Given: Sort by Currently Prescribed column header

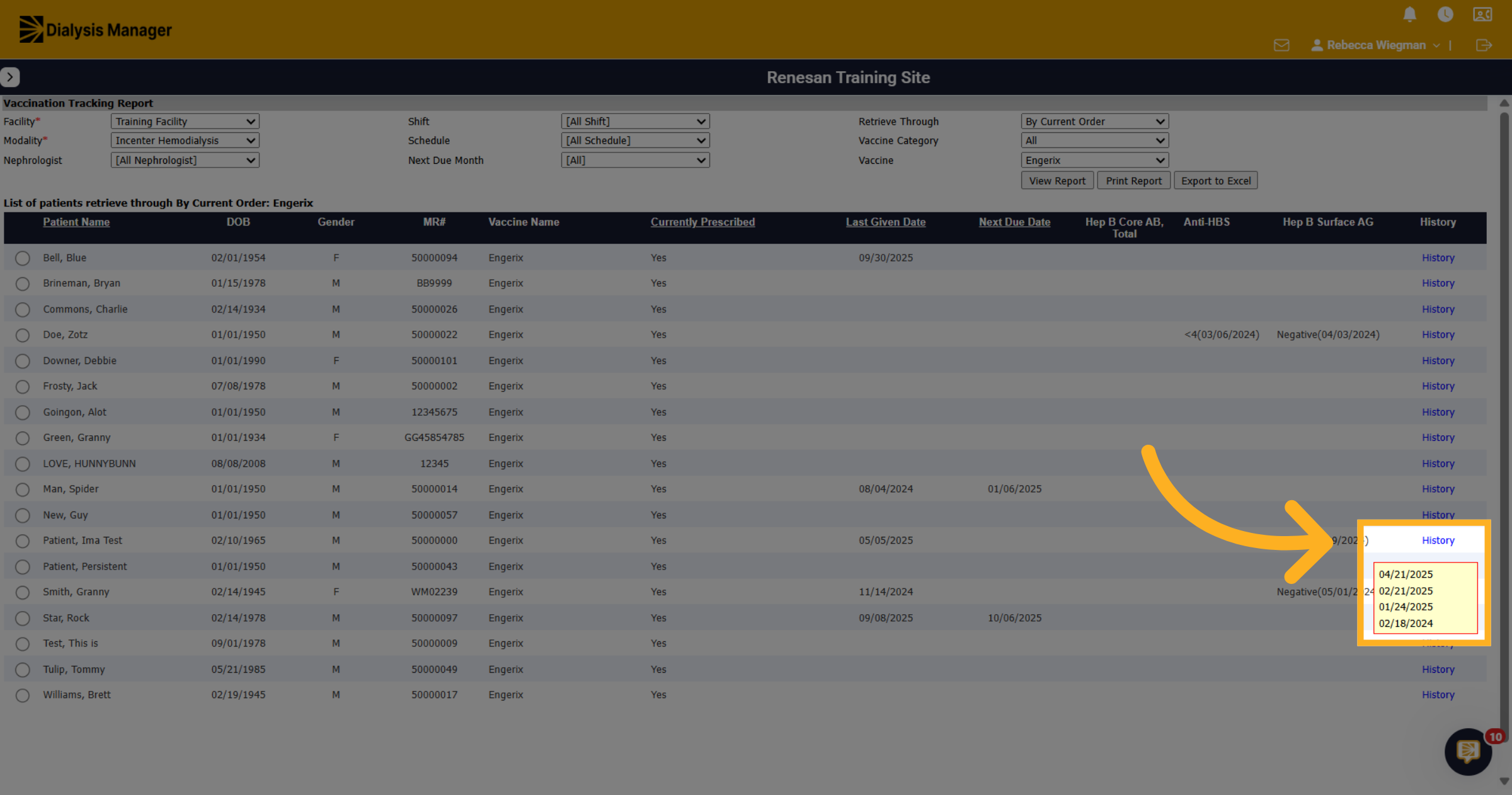Looking at the screenshot, I should (x=702, y=222).
